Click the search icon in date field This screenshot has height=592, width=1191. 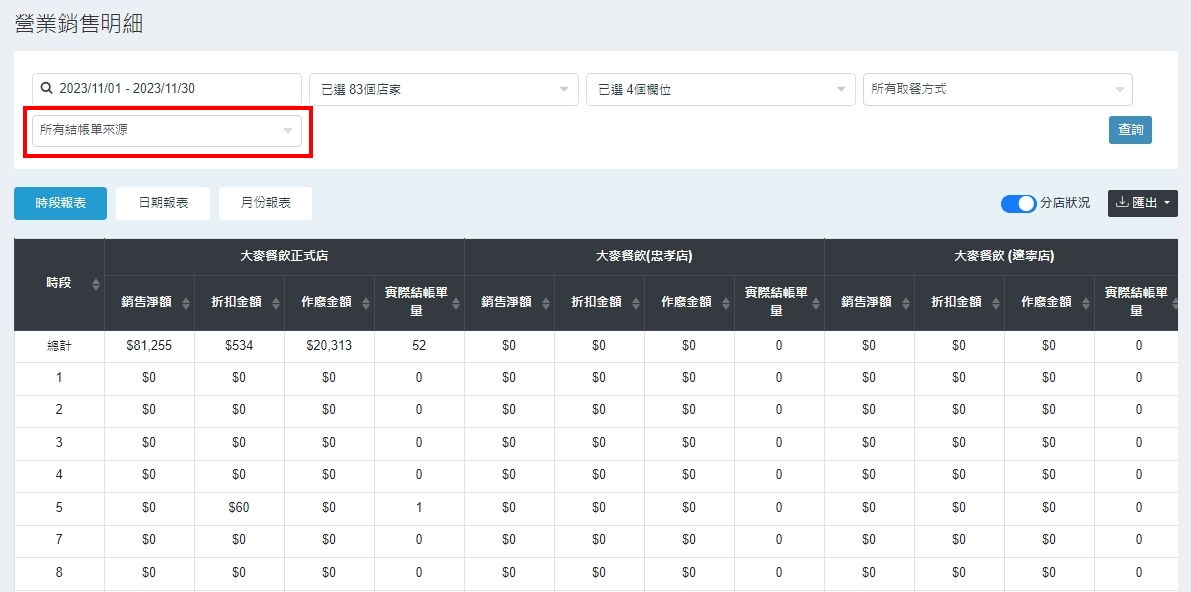[46, 89]
